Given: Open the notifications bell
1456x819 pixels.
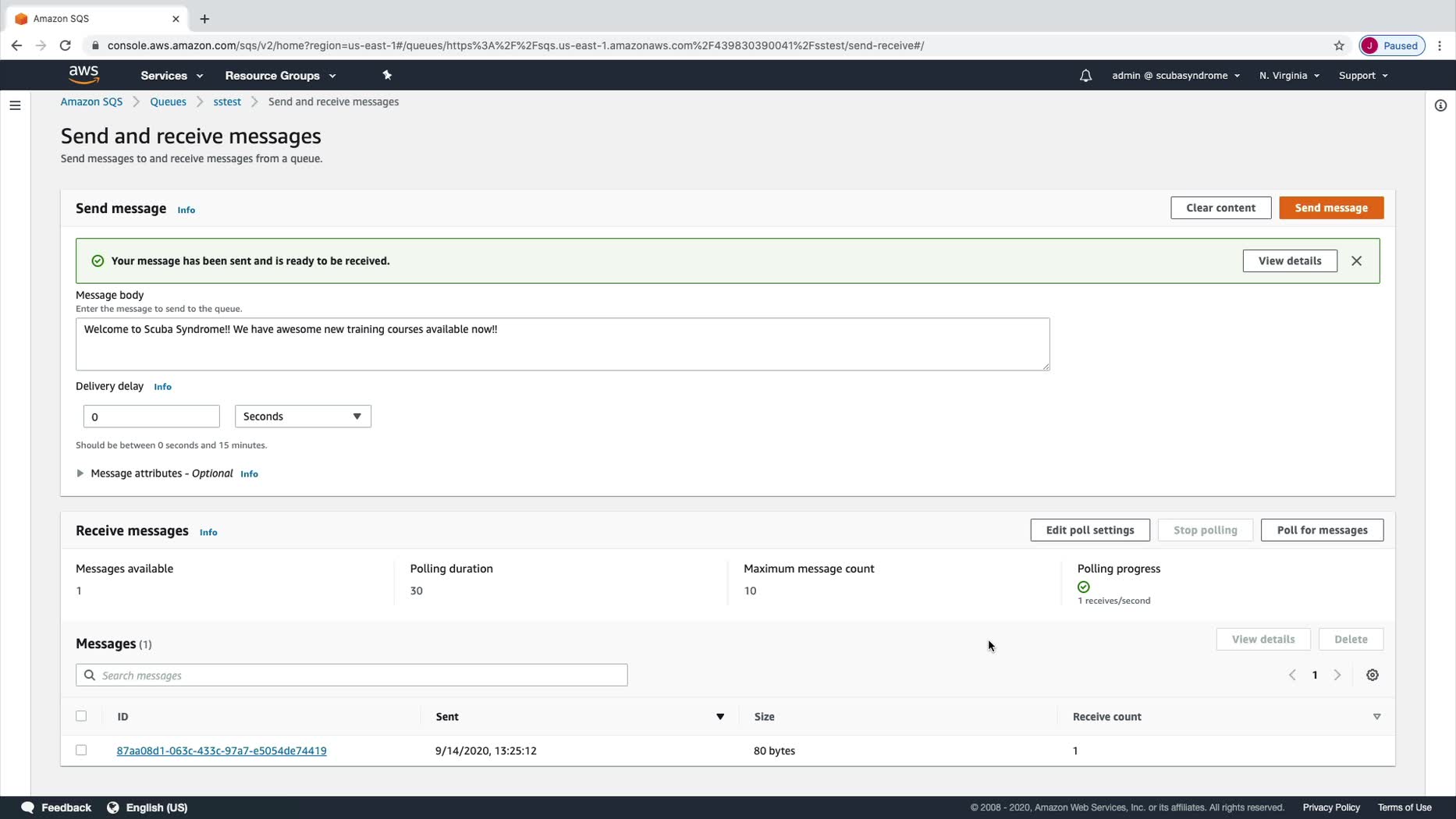Looking at the screenshot, I should coord(1085,76).
